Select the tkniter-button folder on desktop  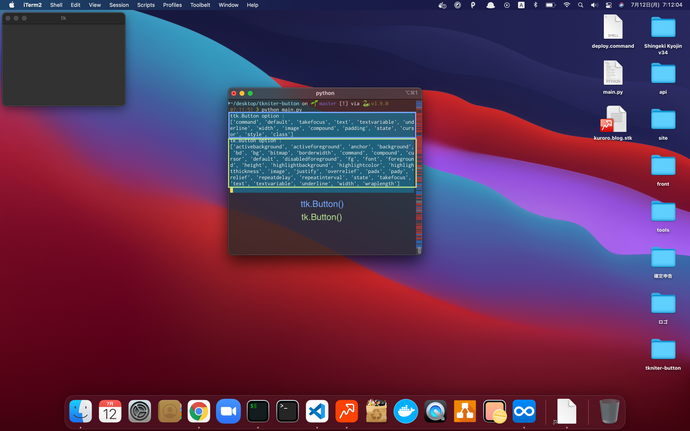click(663, 354)
